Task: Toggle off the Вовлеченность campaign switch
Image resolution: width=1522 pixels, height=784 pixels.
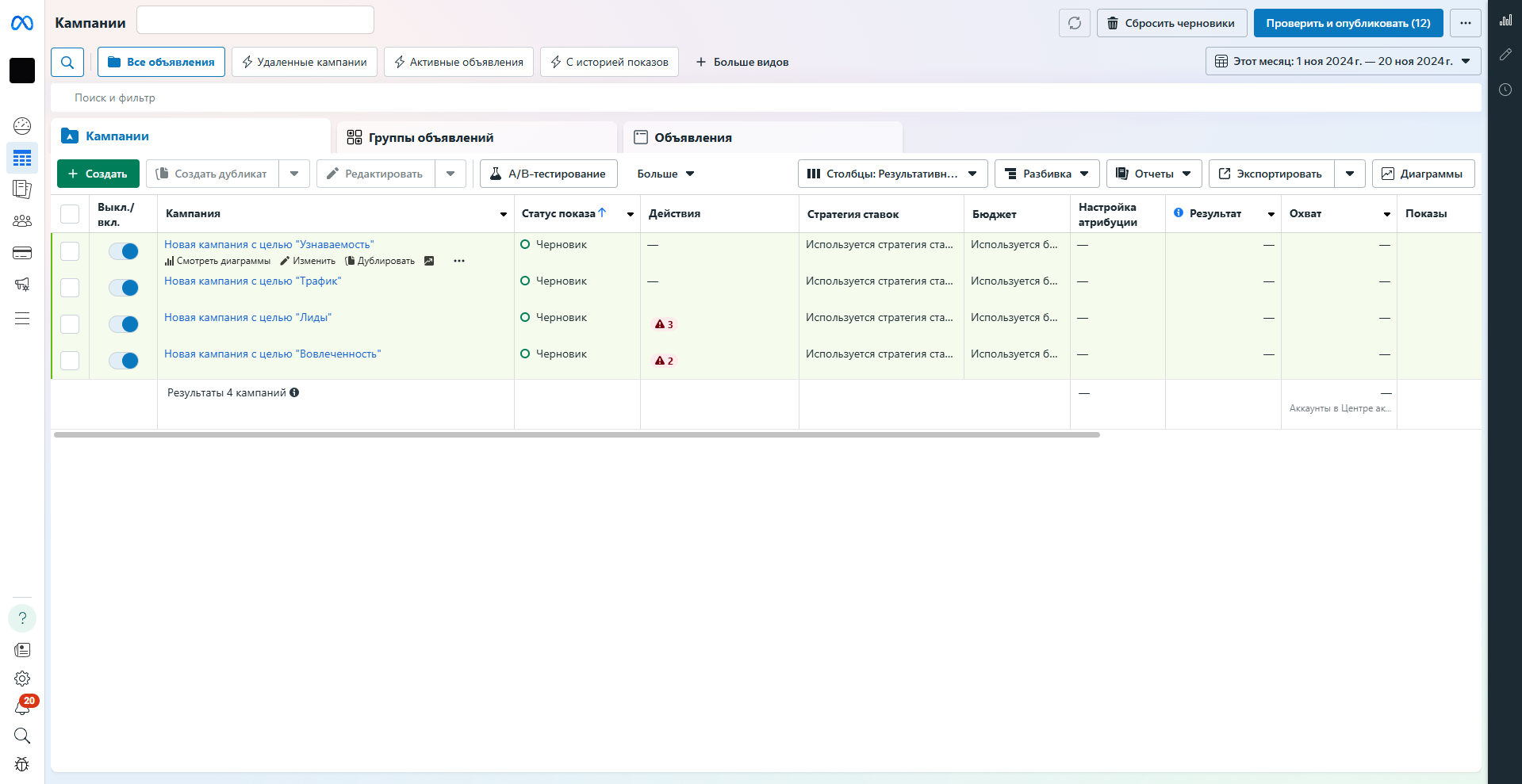Action: click(x=124, y=361)
